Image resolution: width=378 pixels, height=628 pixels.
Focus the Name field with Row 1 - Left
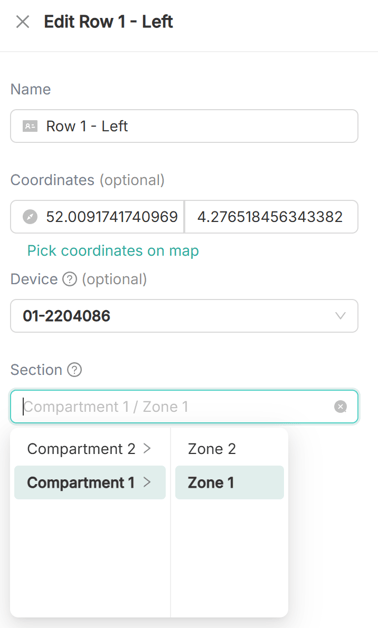tap(184, 126)
